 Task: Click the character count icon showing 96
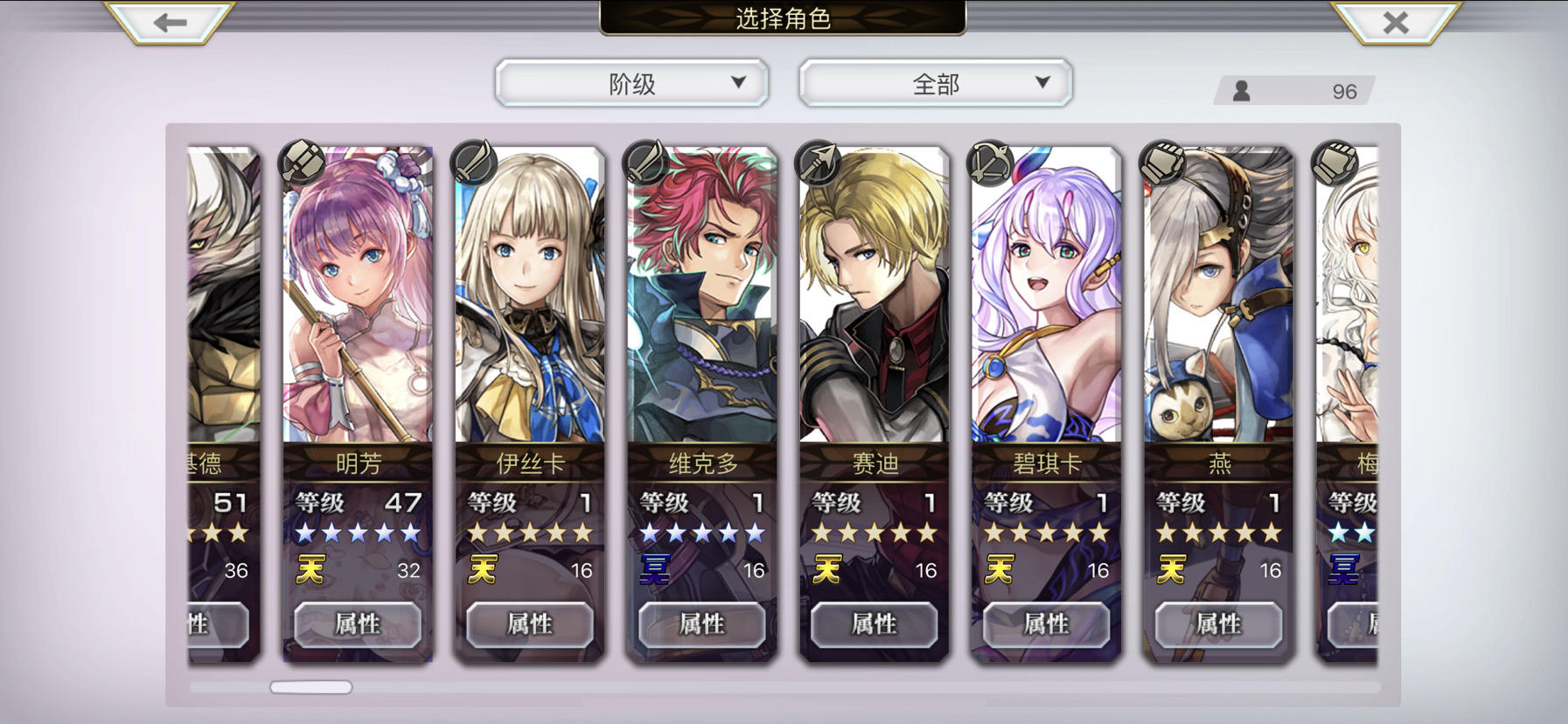[x=1241, y=91]
